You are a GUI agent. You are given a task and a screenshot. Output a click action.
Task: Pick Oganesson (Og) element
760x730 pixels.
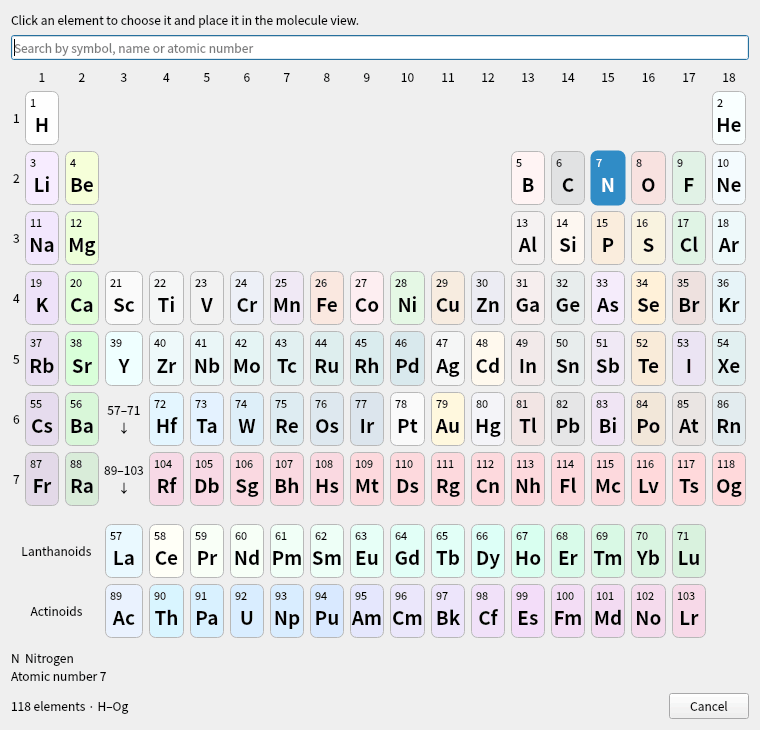(x=729, y=479)
